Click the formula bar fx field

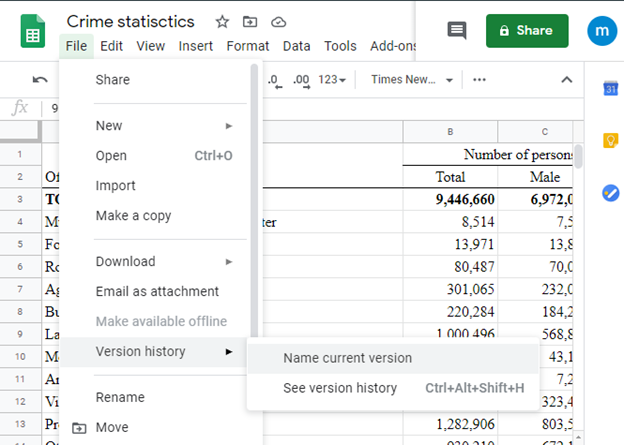pos(318,108)
